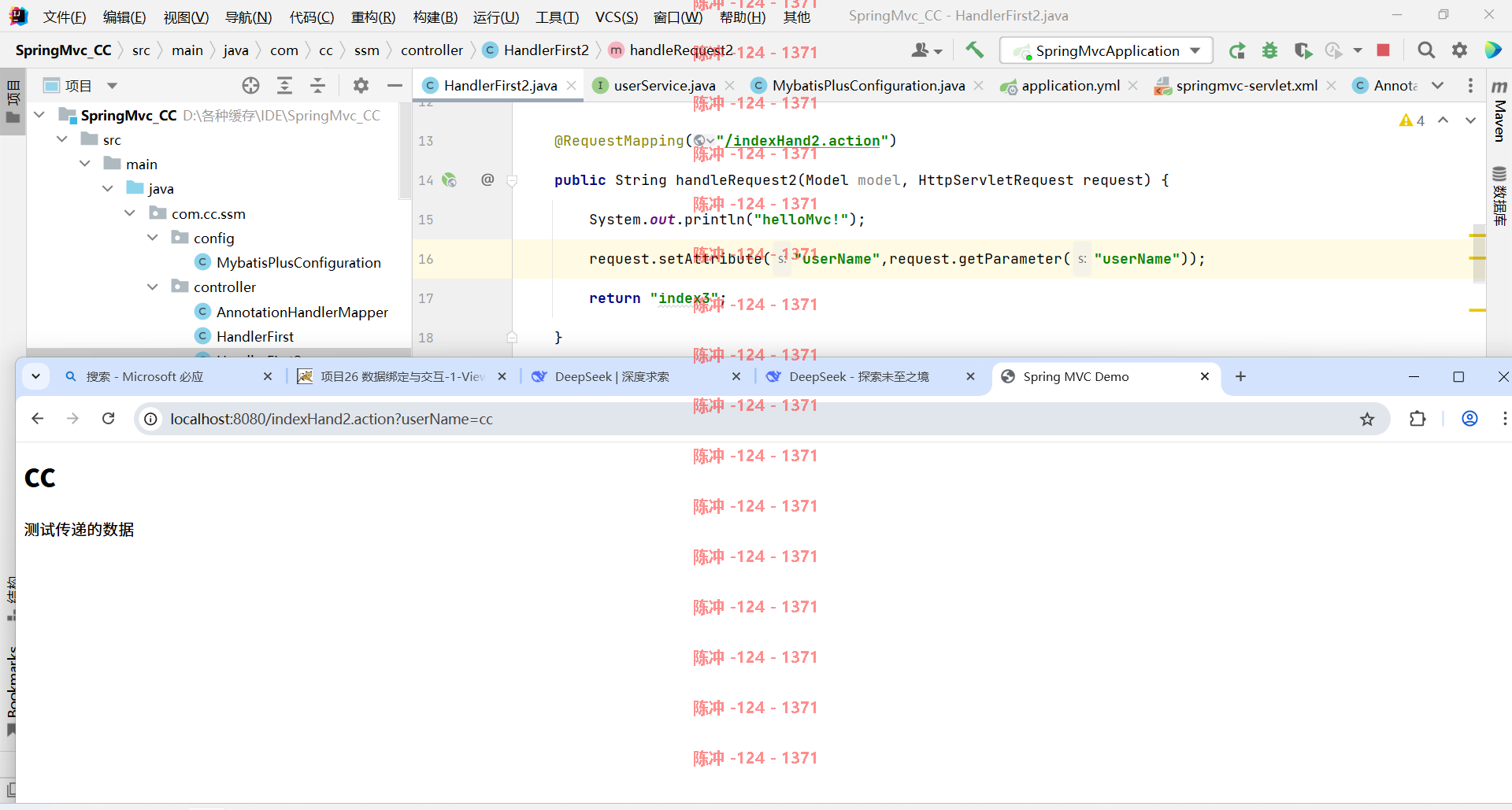The image size is (1512, 810).
Task: Open the 编辑(E) menu
Action: pyautogui.click(x=124, y=17)
